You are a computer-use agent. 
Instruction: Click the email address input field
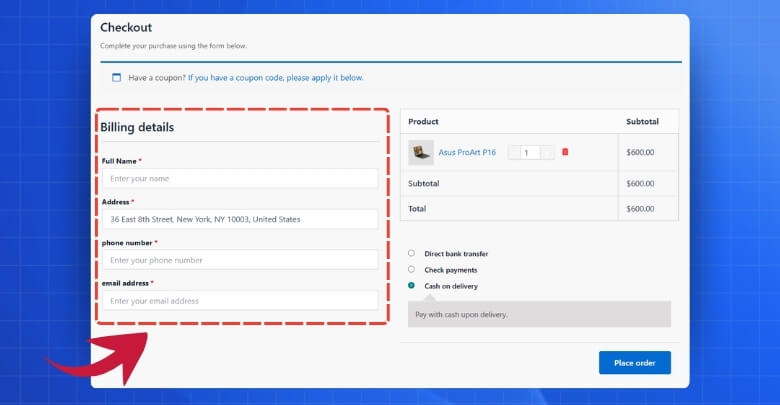240,301
